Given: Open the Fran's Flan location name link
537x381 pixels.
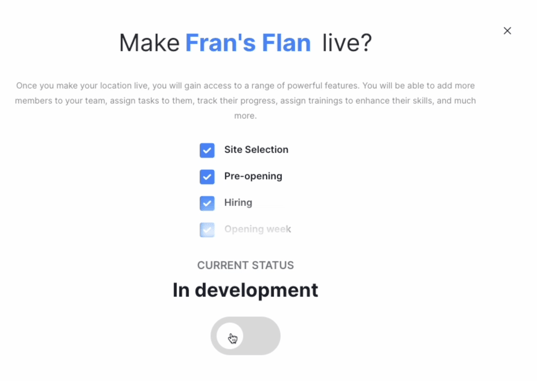Looking at the screenshot, I should (248, 43).
